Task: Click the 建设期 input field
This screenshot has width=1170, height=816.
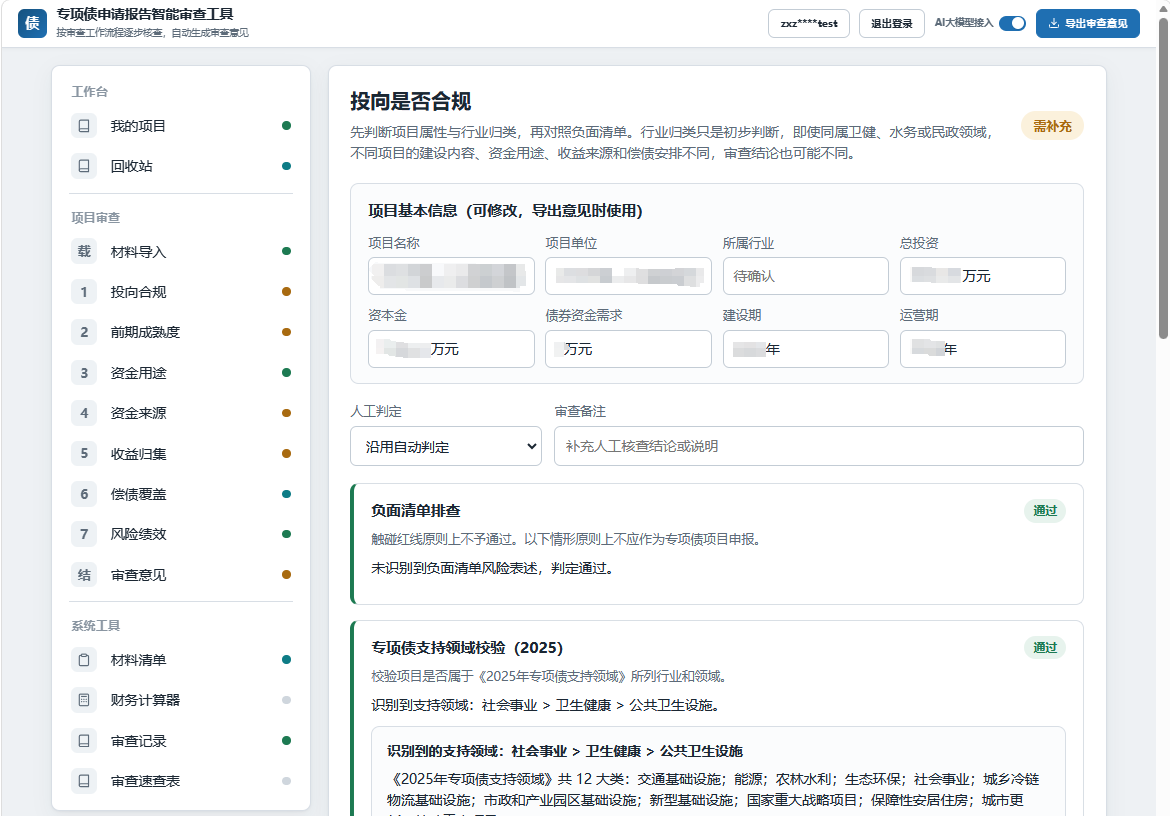Action: [806, 349]
